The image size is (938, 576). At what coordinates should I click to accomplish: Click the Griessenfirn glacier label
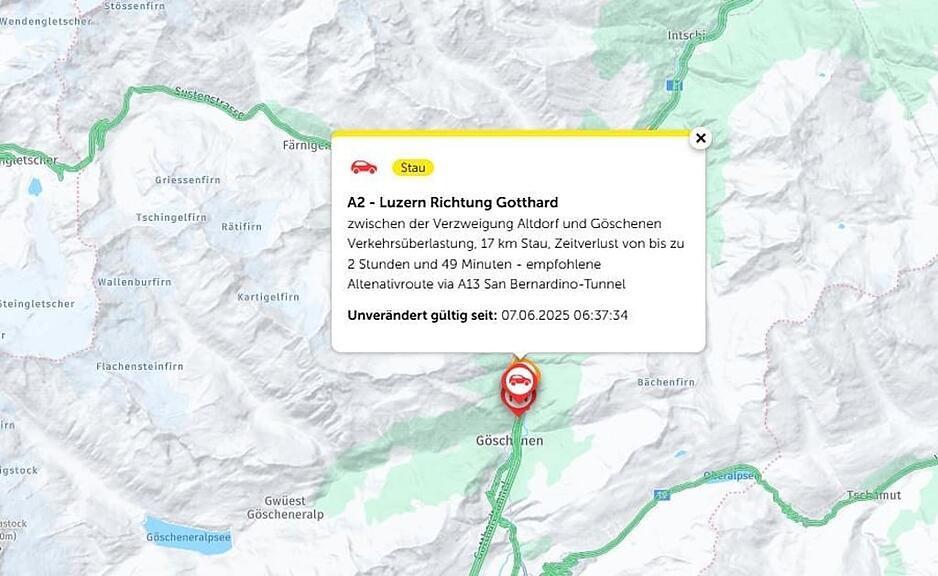click(188, 180)
